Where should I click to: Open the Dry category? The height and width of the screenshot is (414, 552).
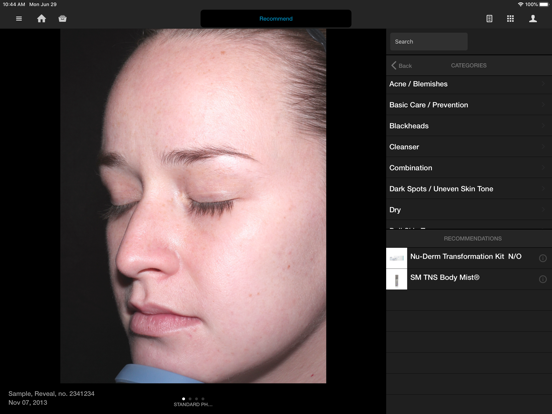click(469, 210)
